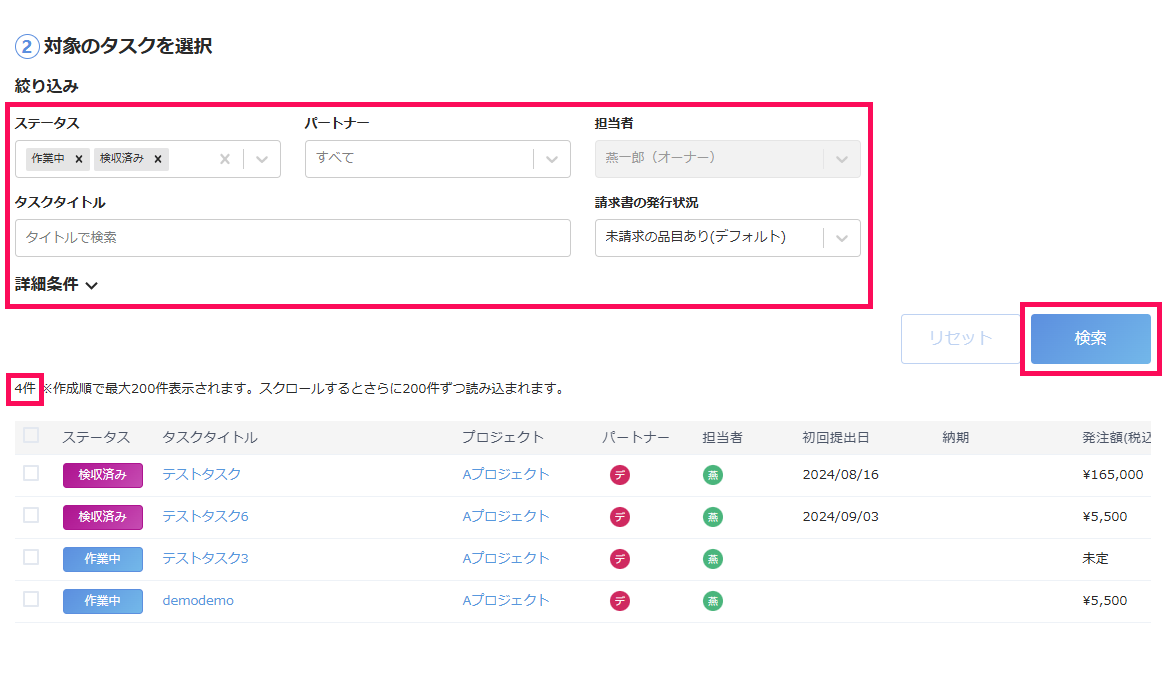Click the リセット button
The width and height of the screenshot is (1166, 675).
click(960, 338)
